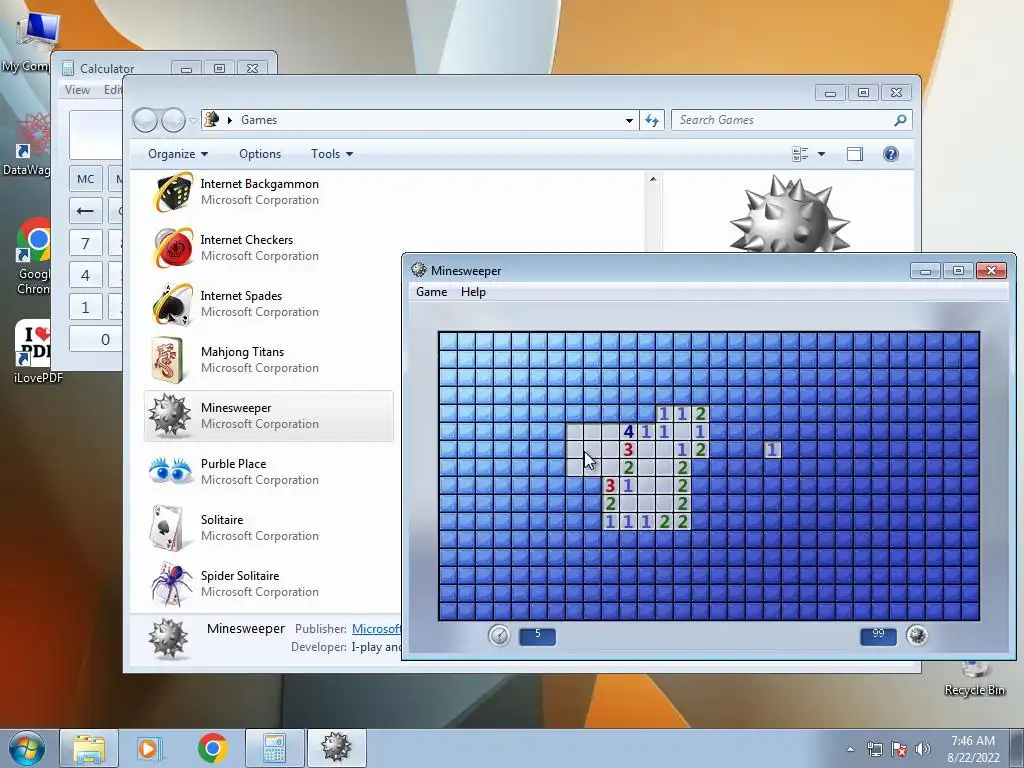Screen dimensions: 1024x768
Task: Expand the Organize dropdown in Games window
Action: click(178, 154)
